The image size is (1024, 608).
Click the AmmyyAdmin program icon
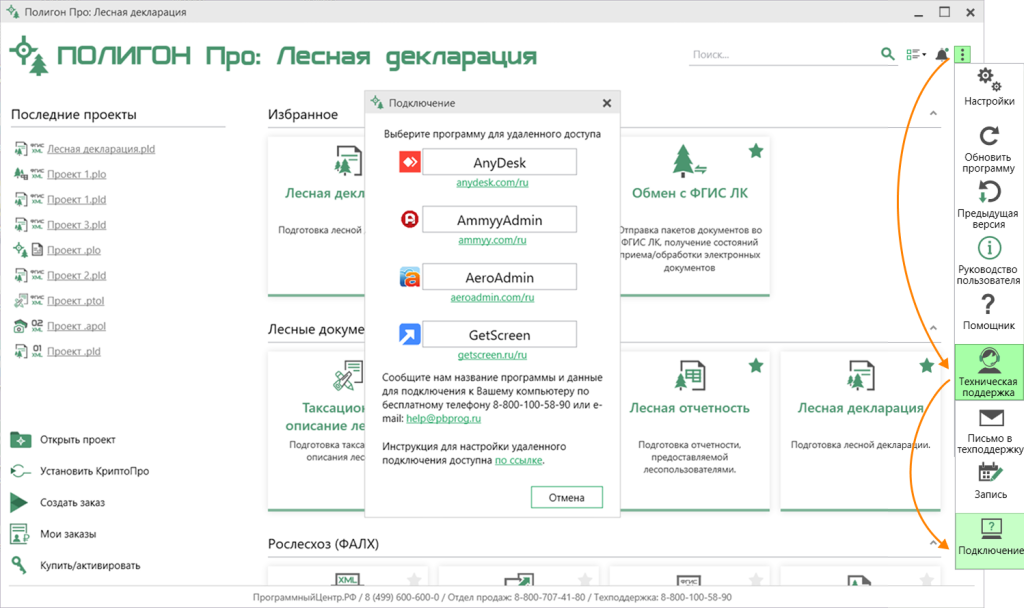point(409,220)
